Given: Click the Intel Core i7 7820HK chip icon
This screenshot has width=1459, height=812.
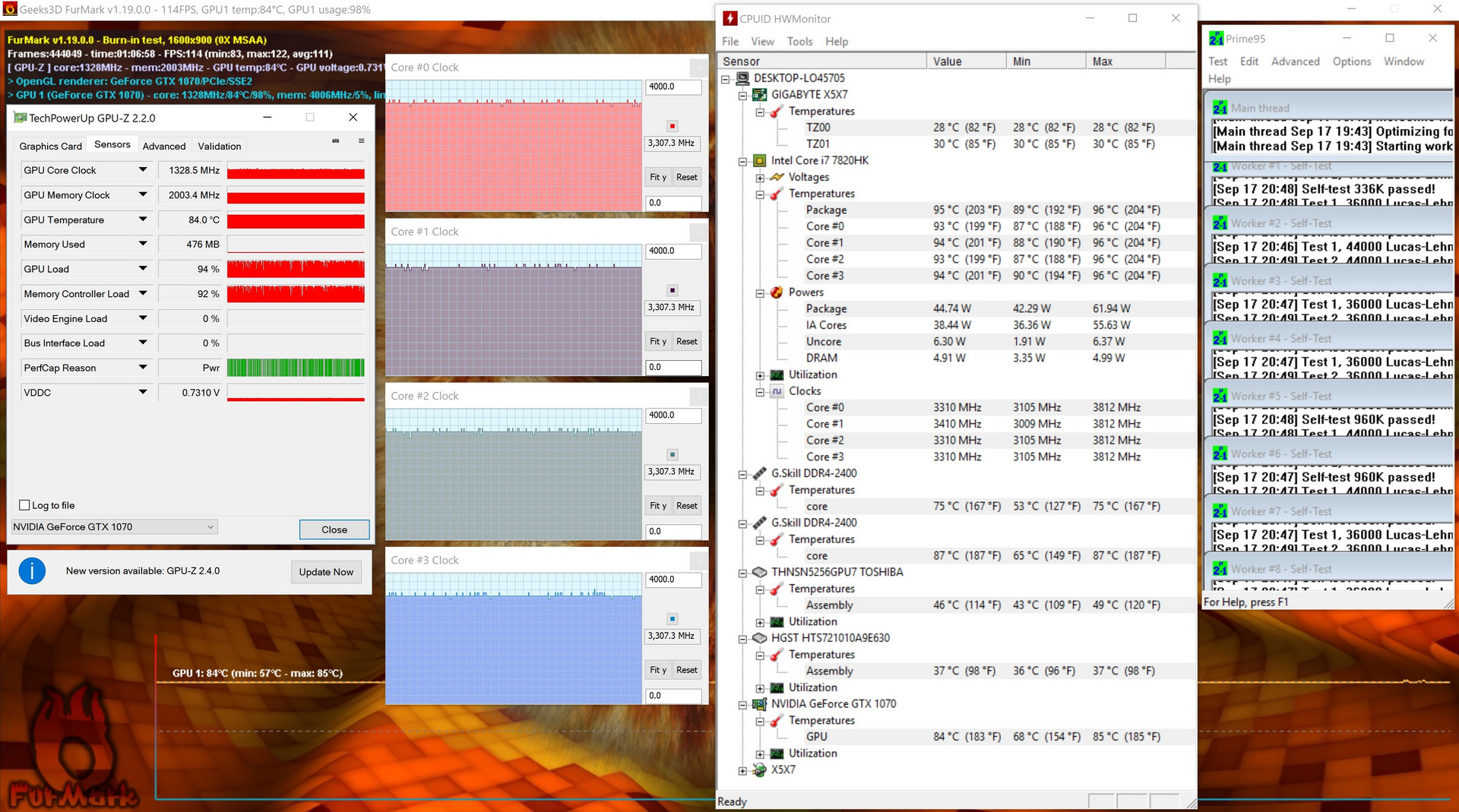Looking at the screenshot, I should coord(759,161).
